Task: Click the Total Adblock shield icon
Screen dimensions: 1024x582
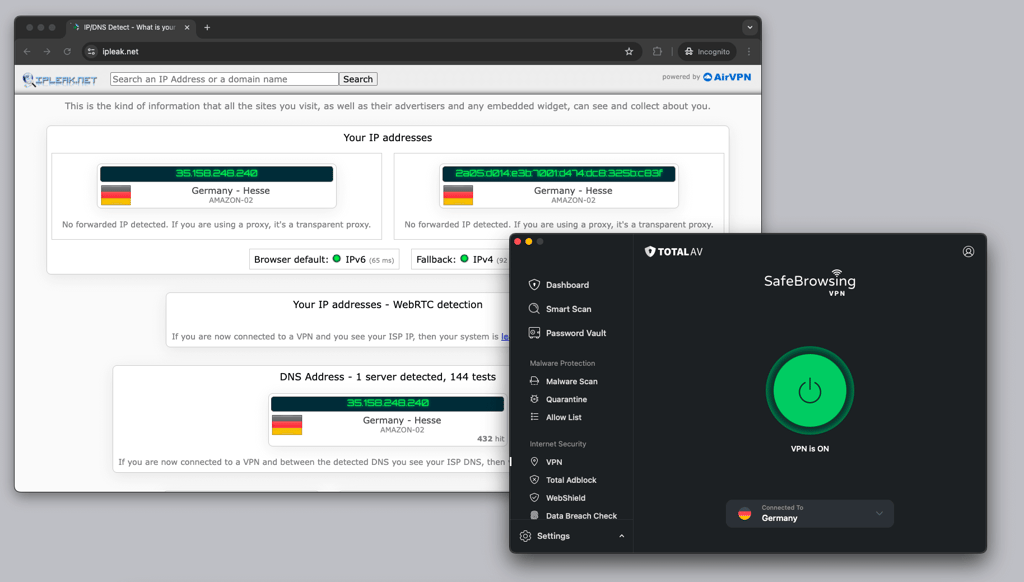Action: coord(534,479)
